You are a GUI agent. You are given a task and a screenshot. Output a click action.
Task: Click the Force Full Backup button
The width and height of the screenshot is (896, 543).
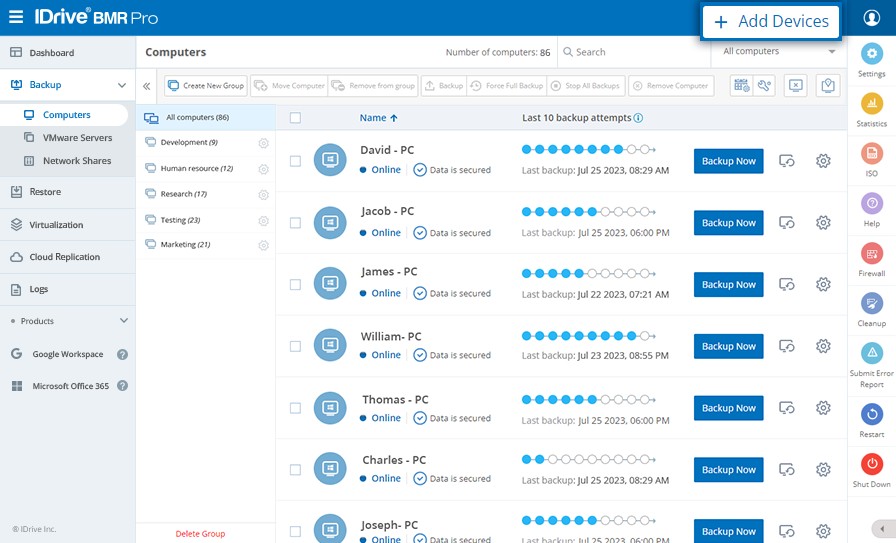(x=507, y=86)
